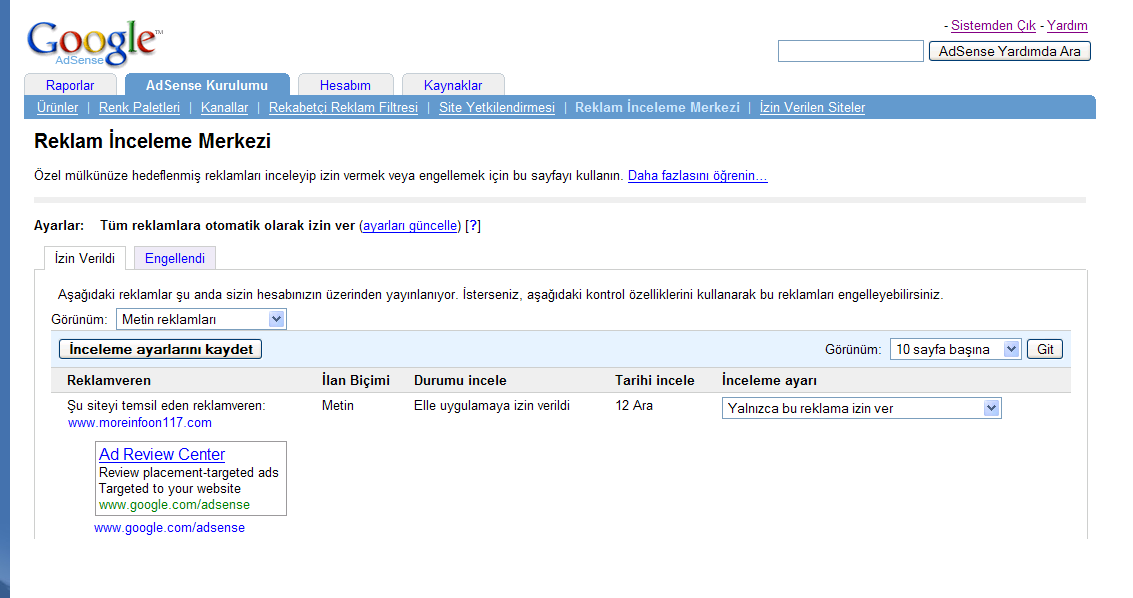Click the 12 Ara date cell

(634, 406)
